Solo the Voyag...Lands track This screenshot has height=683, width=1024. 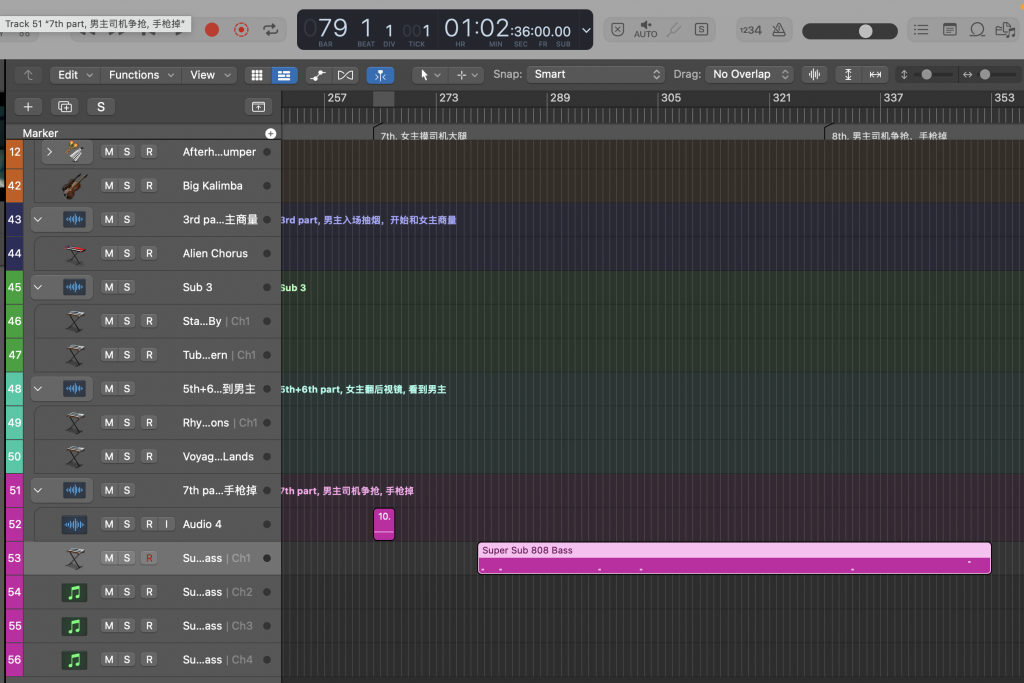pyautogui.click(x=127, y=456)
